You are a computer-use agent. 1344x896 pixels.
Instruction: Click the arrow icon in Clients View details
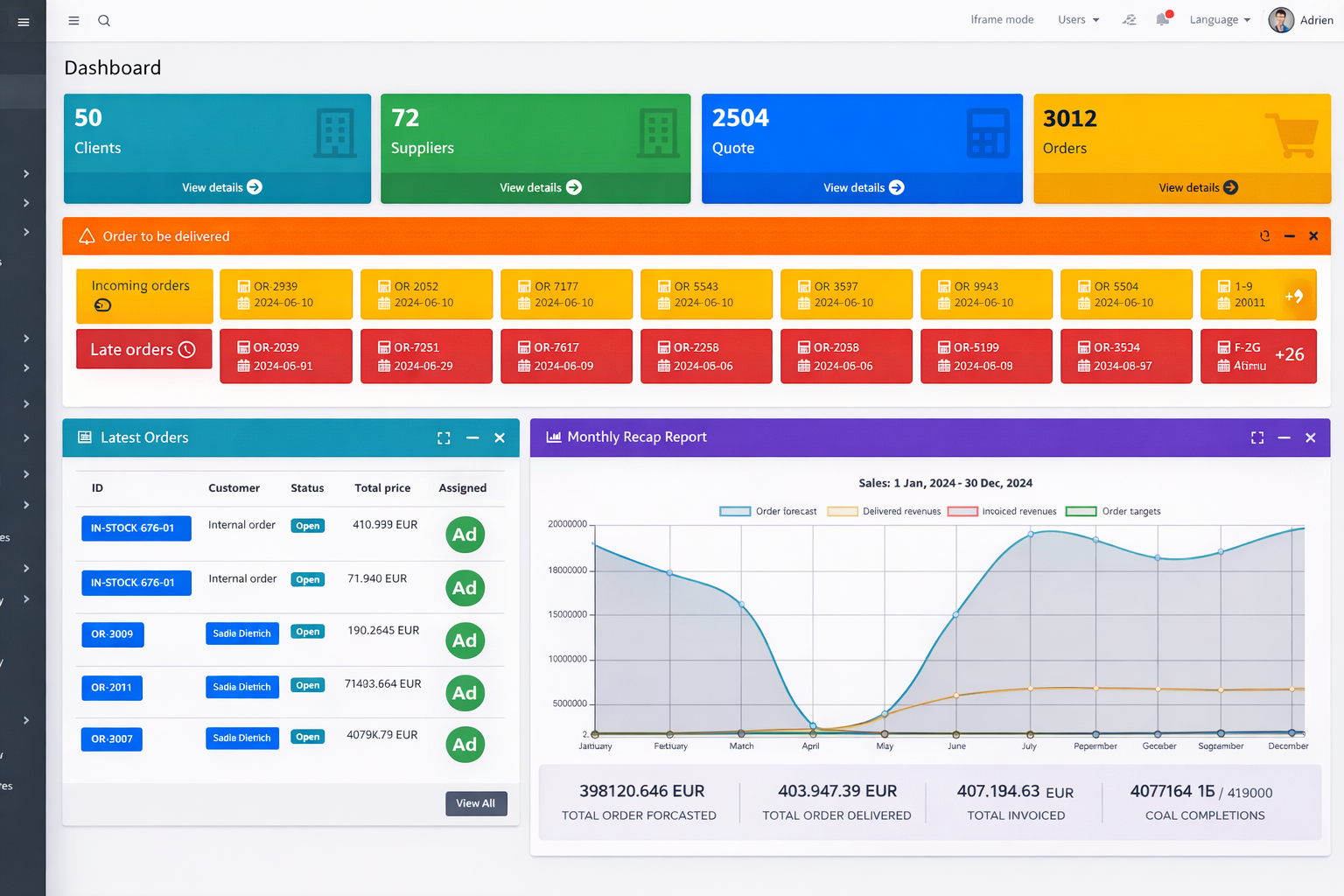point(255,187)
